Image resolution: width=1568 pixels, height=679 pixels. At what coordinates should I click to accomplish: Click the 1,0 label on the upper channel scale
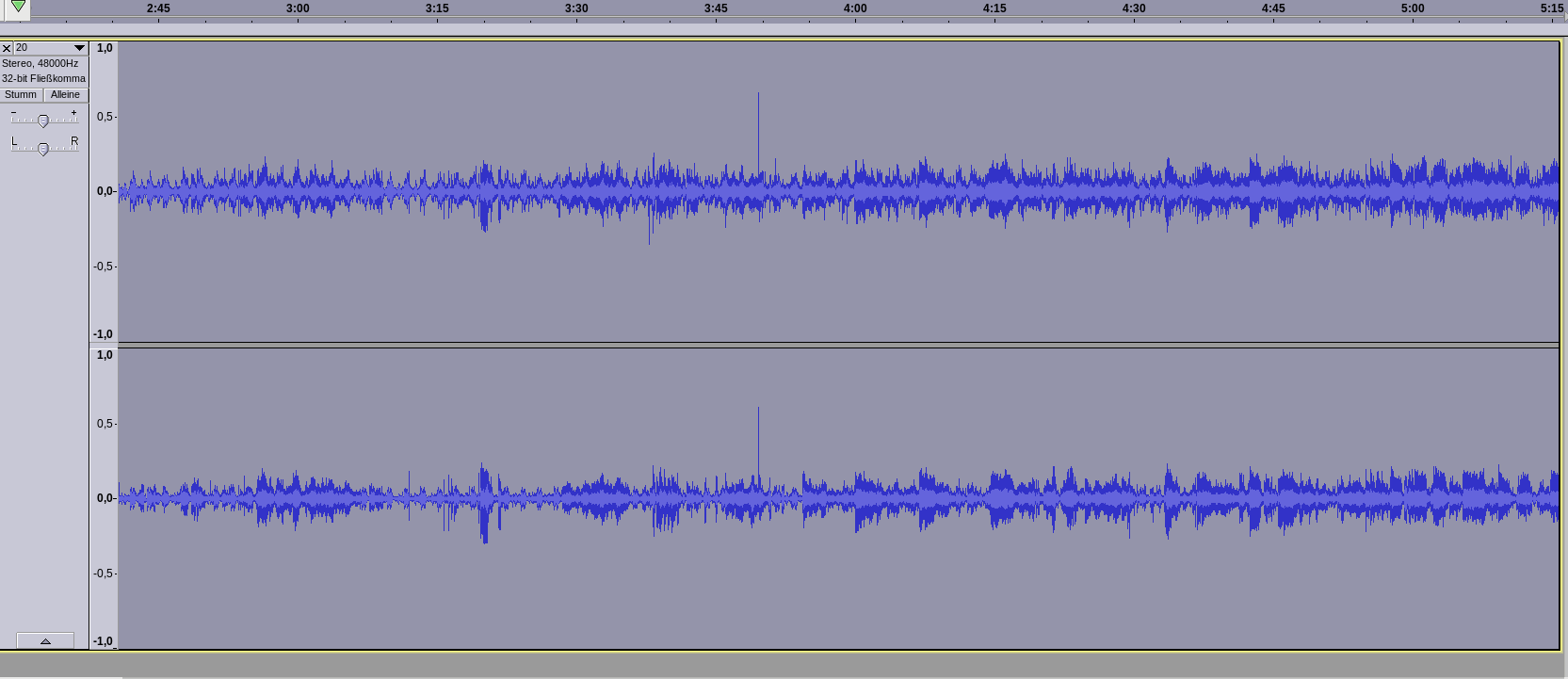click(105, 48)
